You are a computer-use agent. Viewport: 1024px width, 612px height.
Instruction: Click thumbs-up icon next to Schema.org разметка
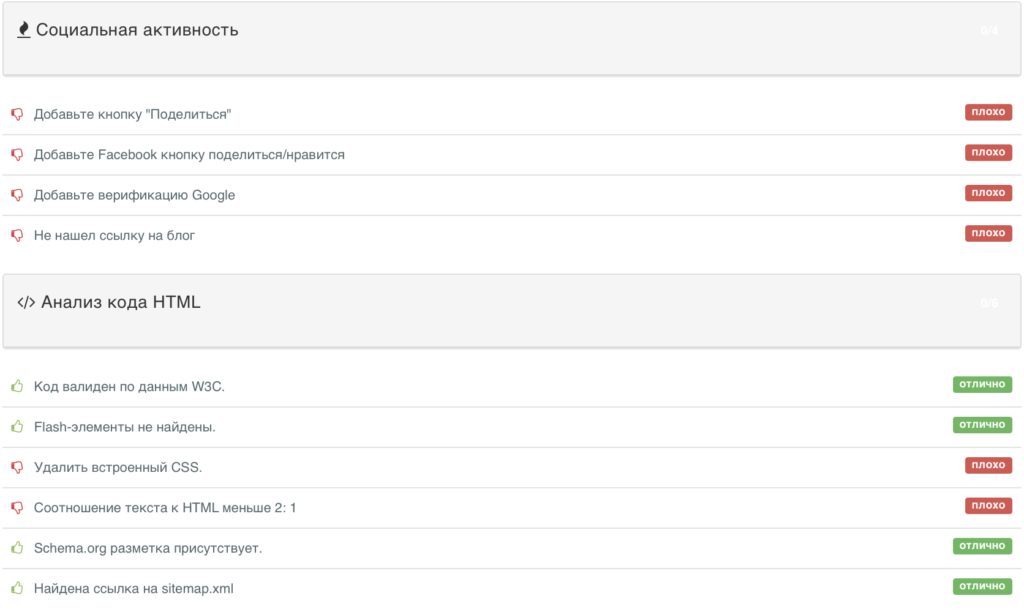click(x=18, y=547)
